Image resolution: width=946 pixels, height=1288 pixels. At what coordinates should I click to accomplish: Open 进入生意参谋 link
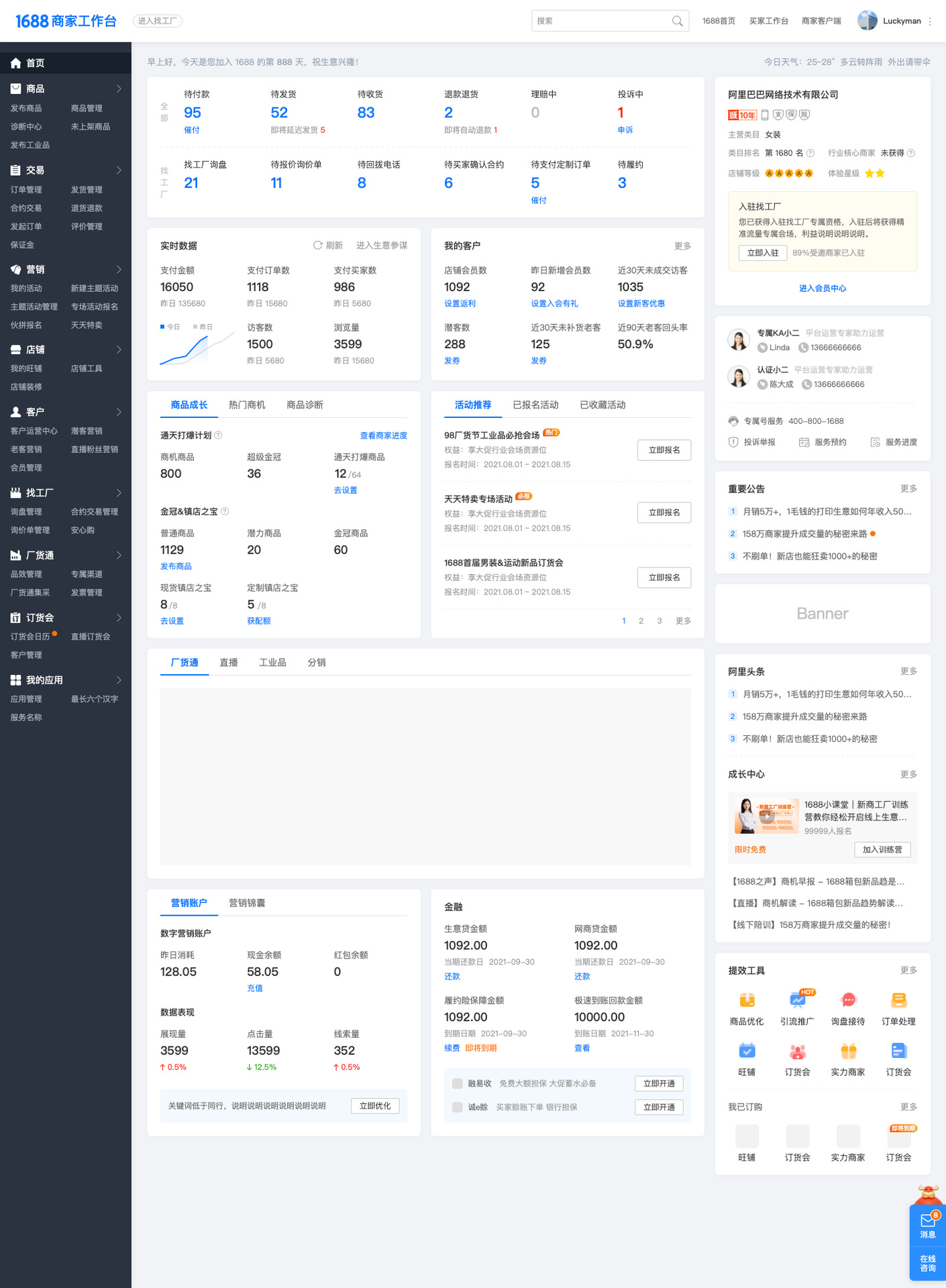pos(382,246)
